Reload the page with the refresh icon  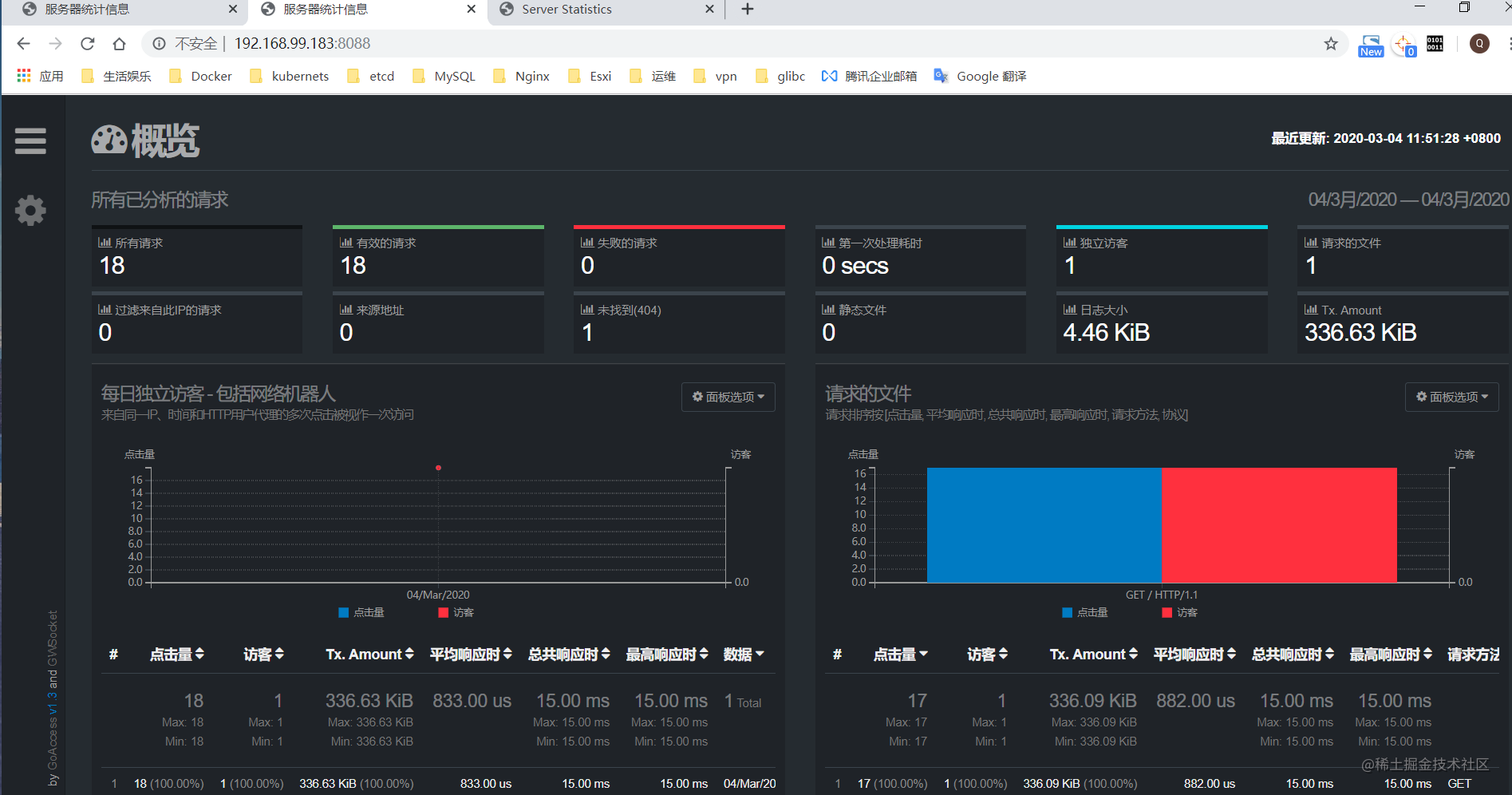pos(88,44)
